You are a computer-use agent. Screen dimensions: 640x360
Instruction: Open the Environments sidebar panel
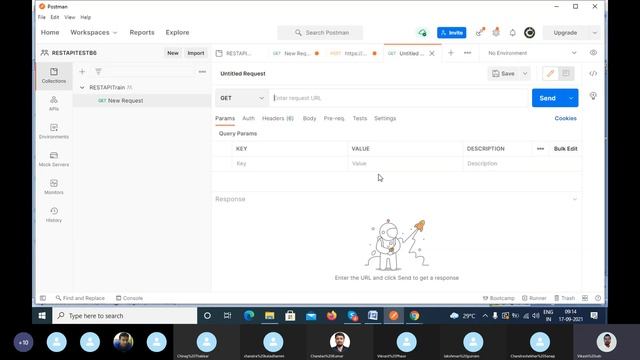pyautogui.click(x=54, y=131)
